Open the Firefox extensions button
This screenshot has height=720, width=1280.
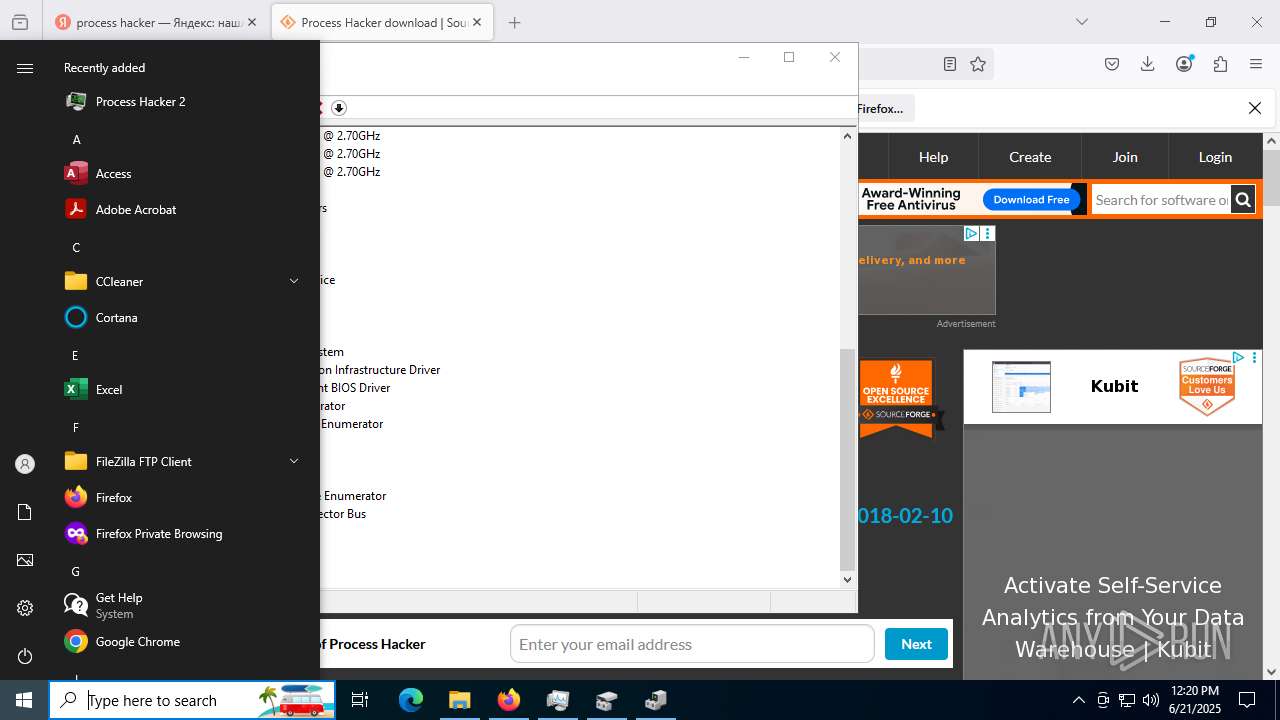pyautogui.click(x=1220, y=64)
